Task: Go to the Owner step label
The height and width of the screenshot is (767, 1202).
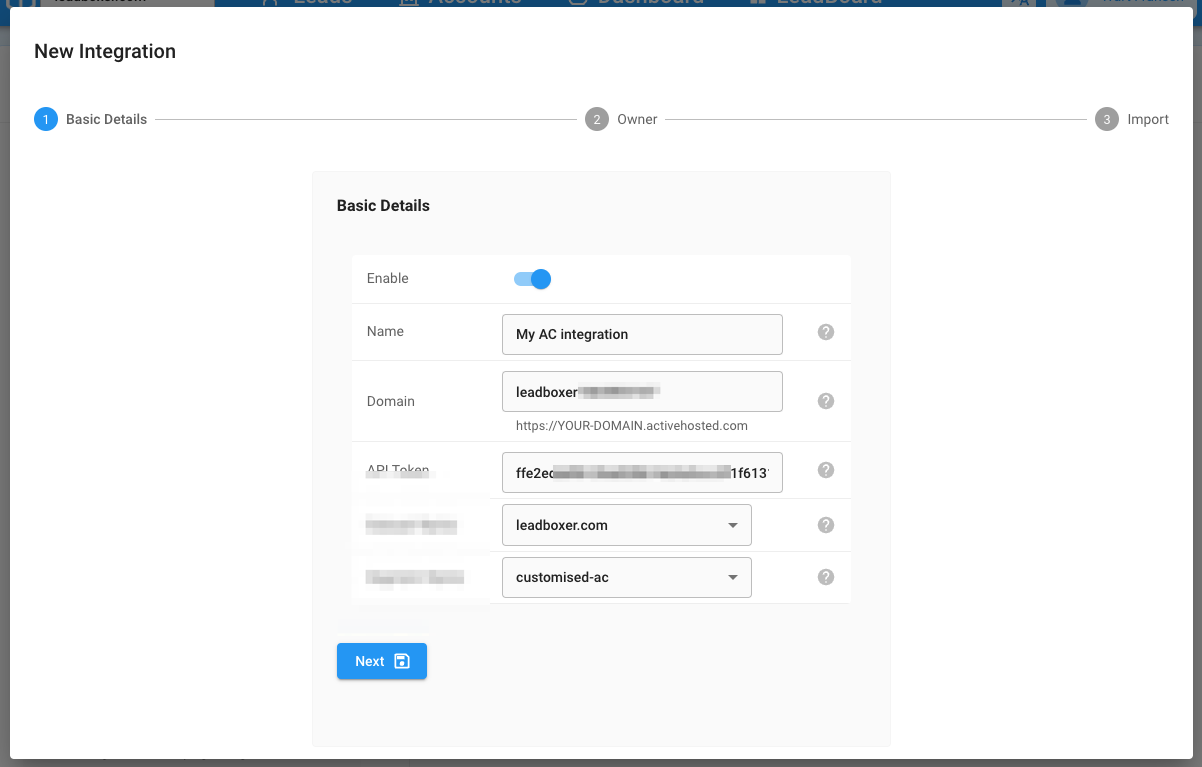Action: click(637, 119)
